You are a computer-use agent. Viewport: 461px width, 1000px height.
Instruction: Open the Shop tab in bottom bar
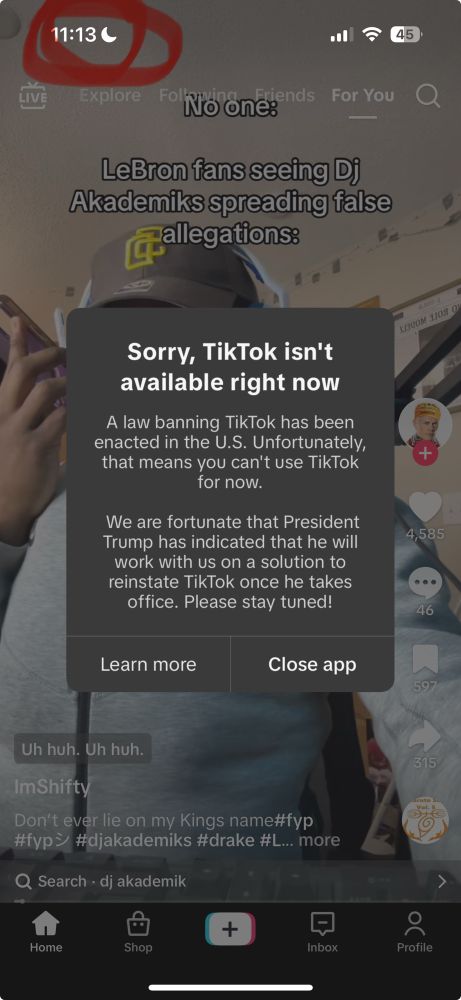click(x=138, y=932)
